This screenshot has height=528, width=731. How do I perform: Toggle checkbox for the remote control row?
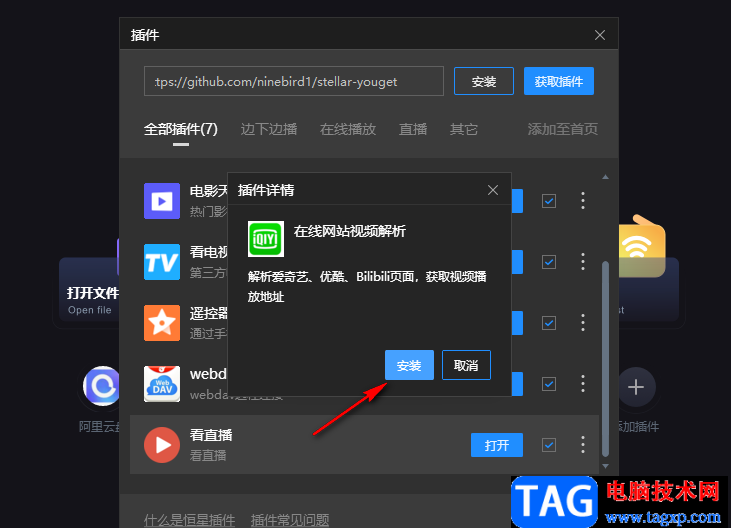pyautogui.click(x=549, y=323)
